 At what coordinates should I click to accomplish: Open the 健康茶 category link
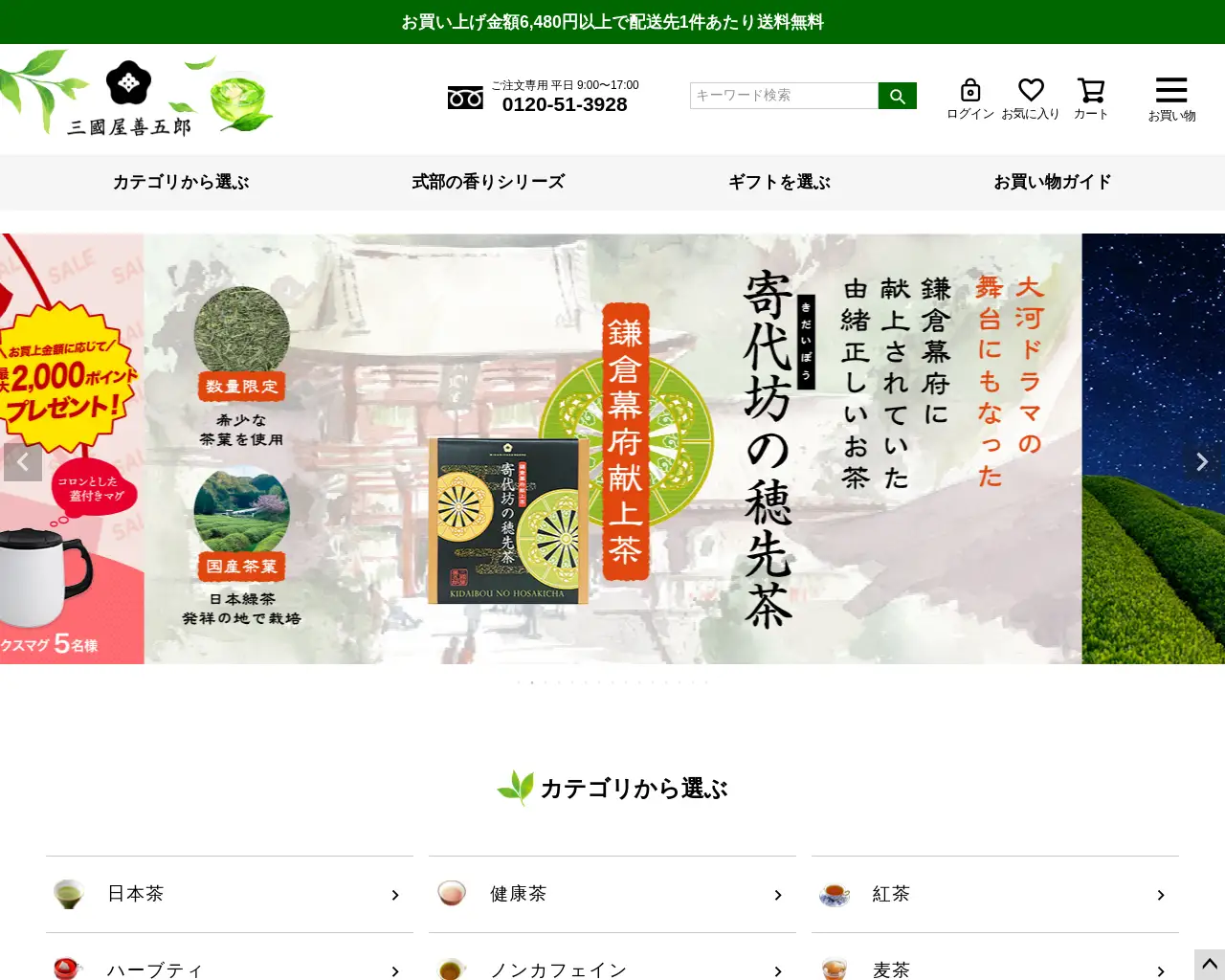coord(517,894)
